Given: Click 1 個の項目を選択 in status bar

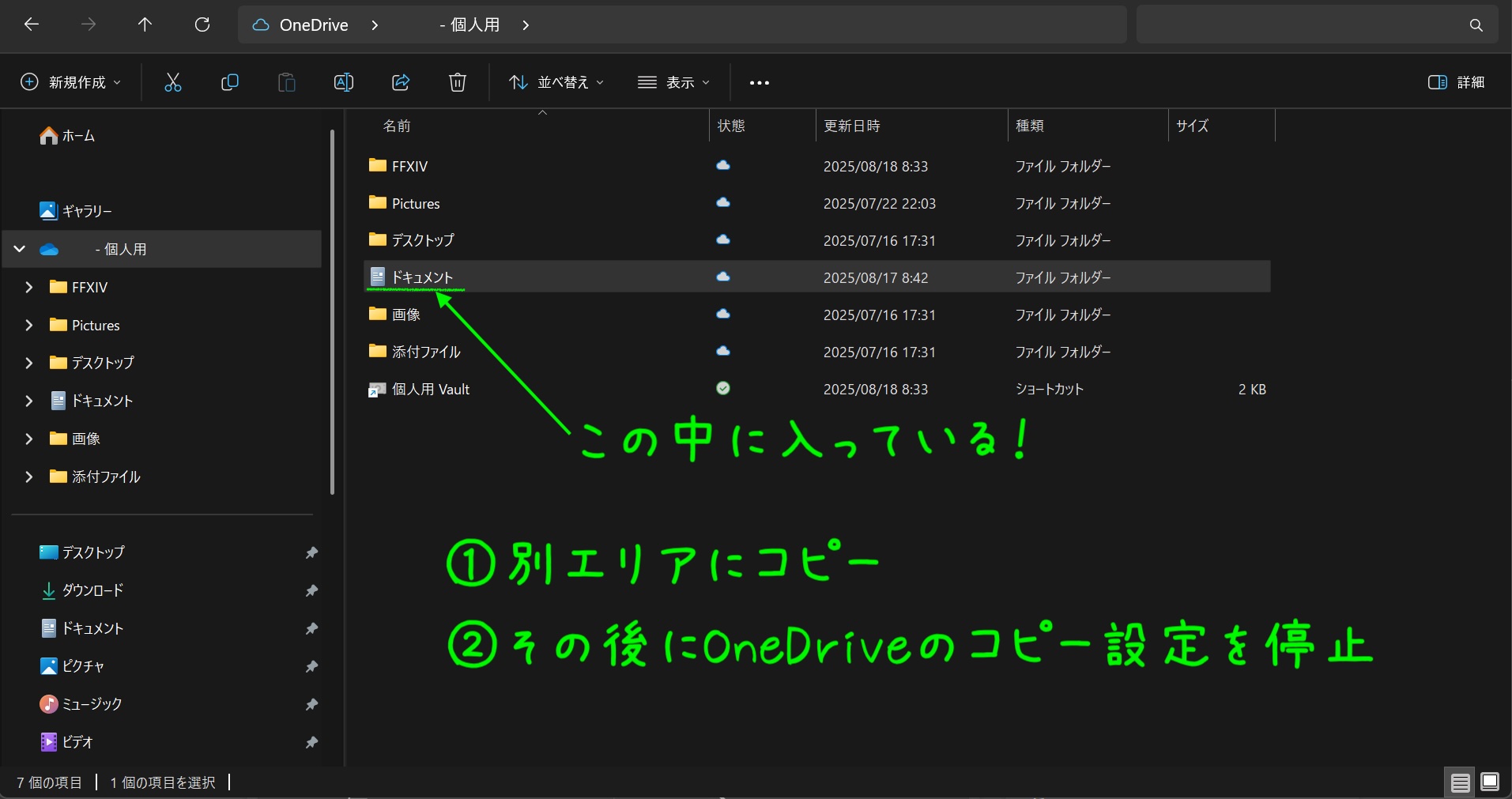Looking at the screenshot, I should point(163,782).
